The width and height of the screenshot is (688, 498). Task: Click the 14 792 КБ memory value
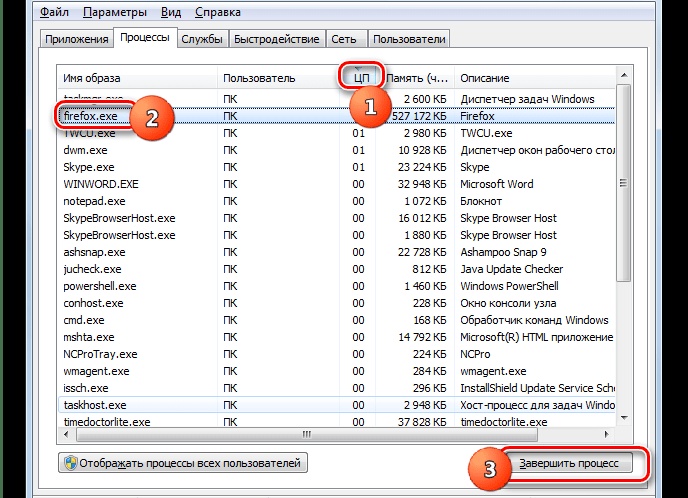(422, 337)
